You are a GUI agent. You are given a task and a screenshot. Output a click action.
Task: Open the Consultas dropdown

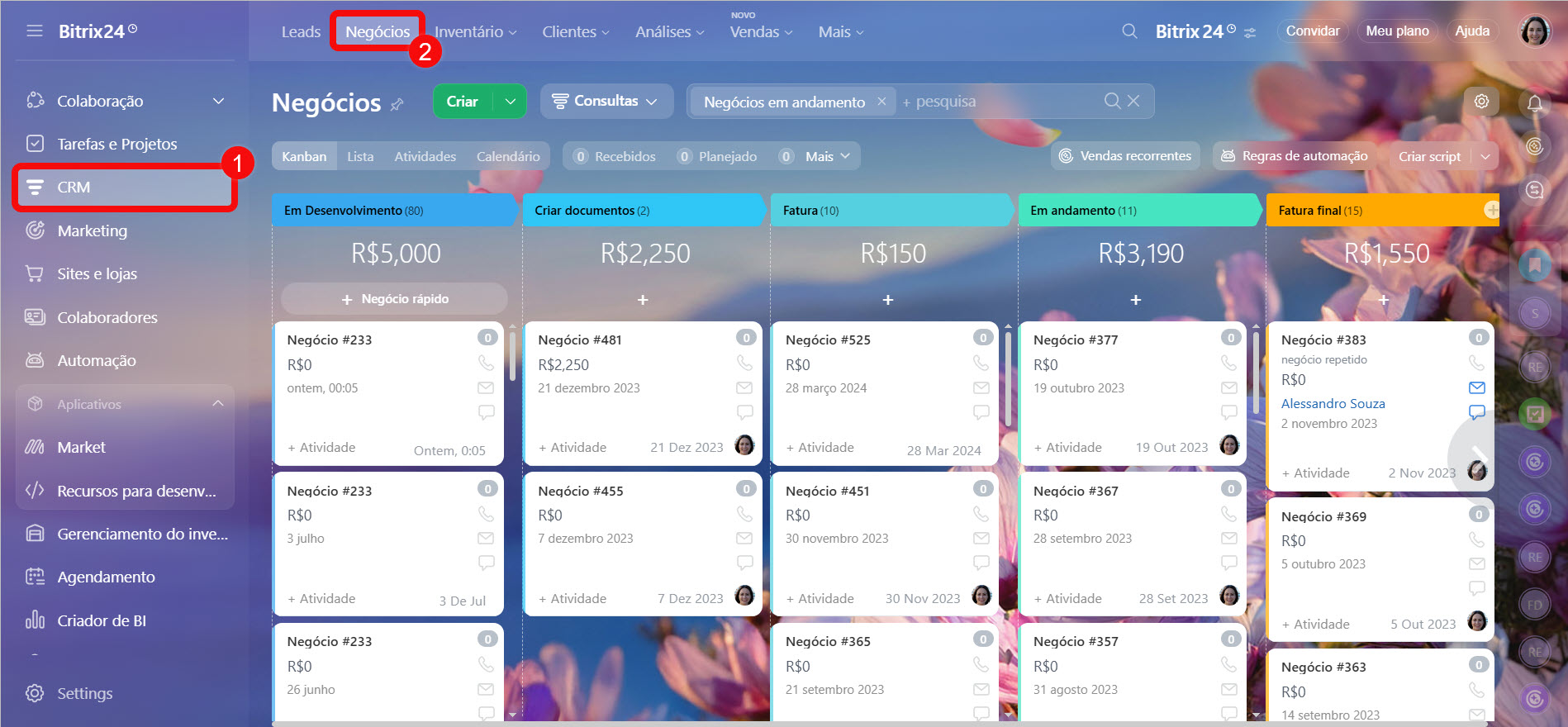pos(606,101)
